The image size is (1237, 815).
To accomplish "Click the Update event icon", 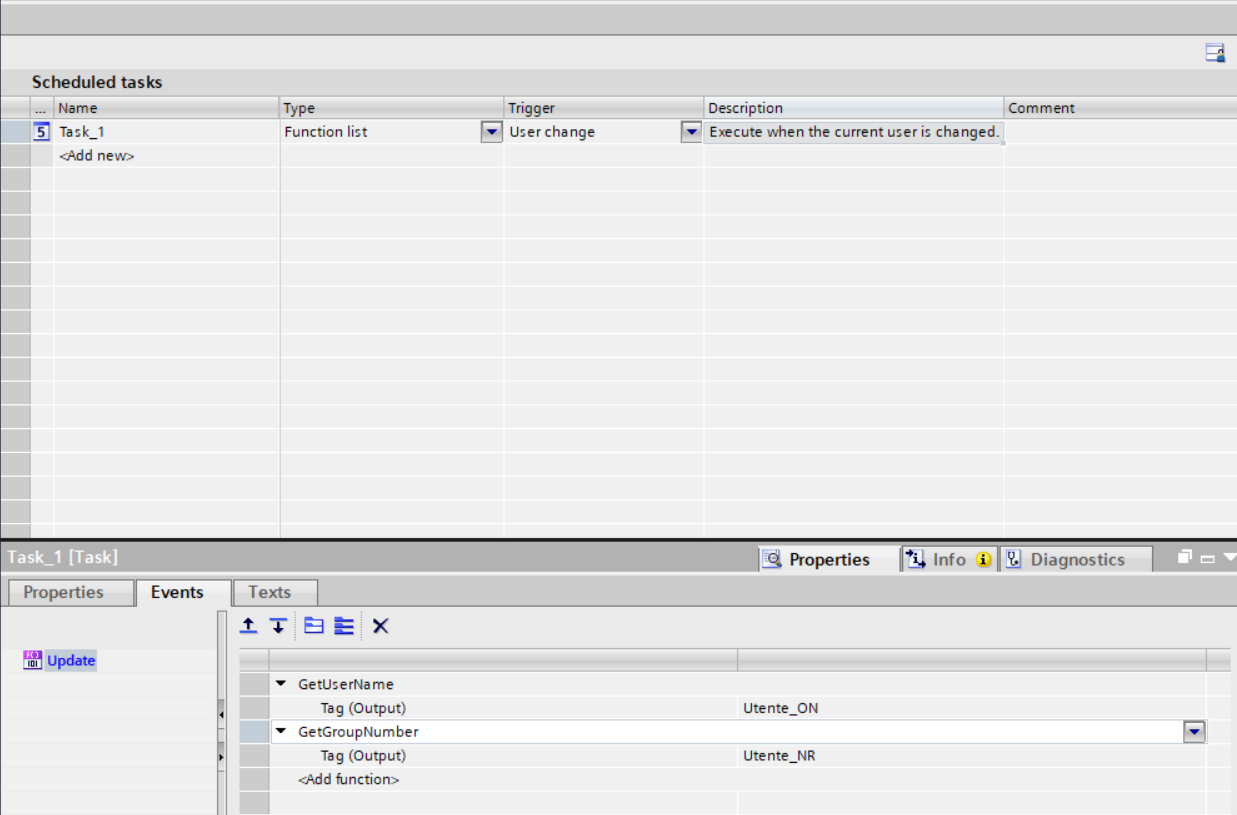I will pyautogui.click(x=33, y=660).
